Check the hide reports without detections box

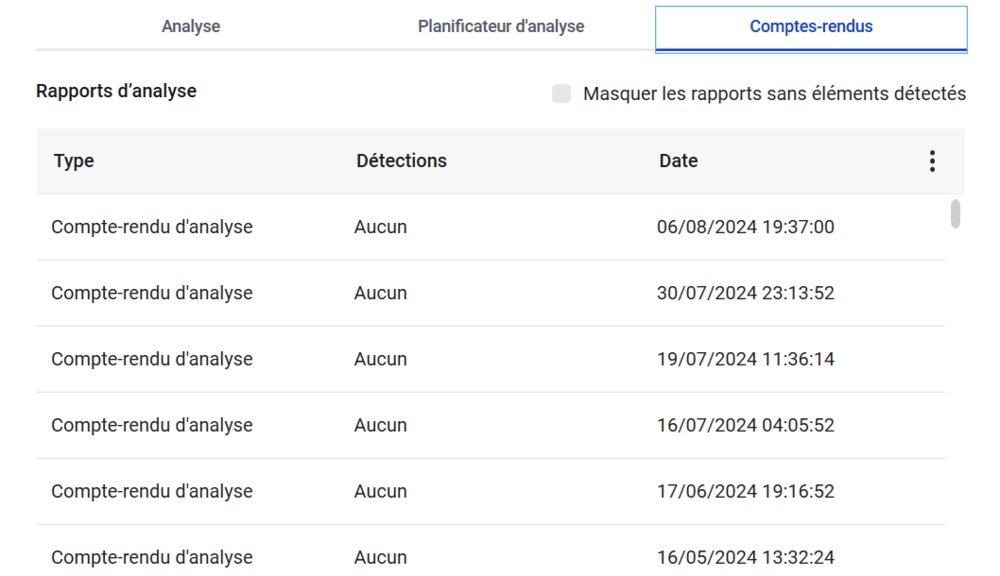click(x=562, y=94)
